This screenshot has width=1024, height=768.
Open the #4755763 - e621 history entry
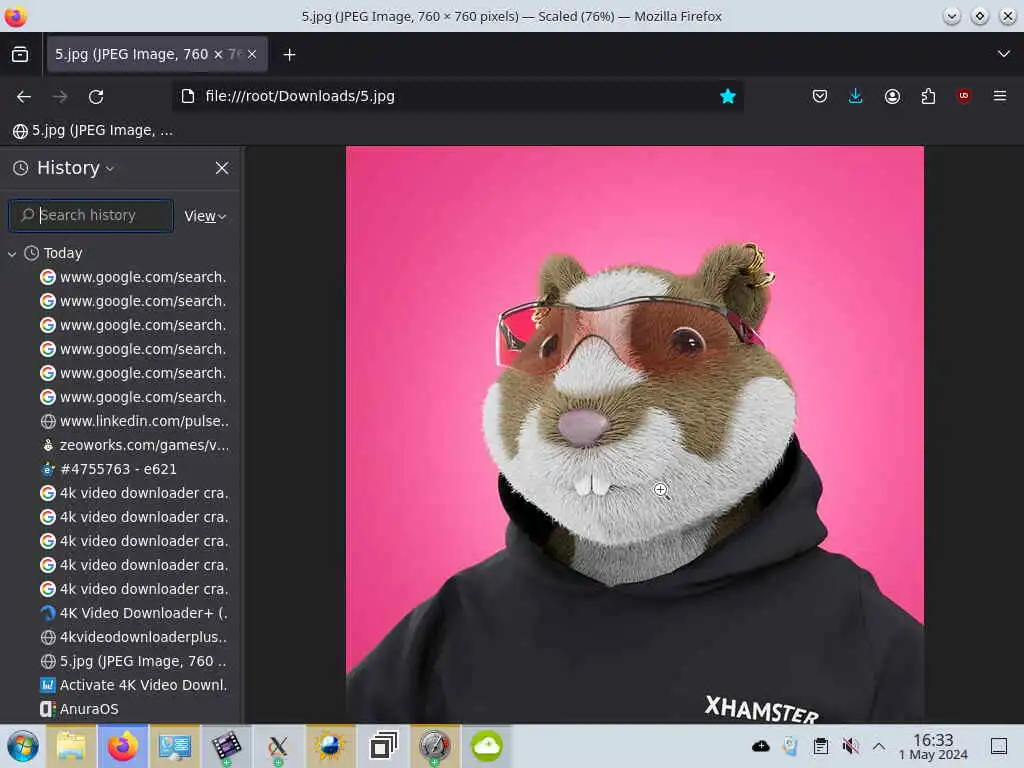click(108, 469)
